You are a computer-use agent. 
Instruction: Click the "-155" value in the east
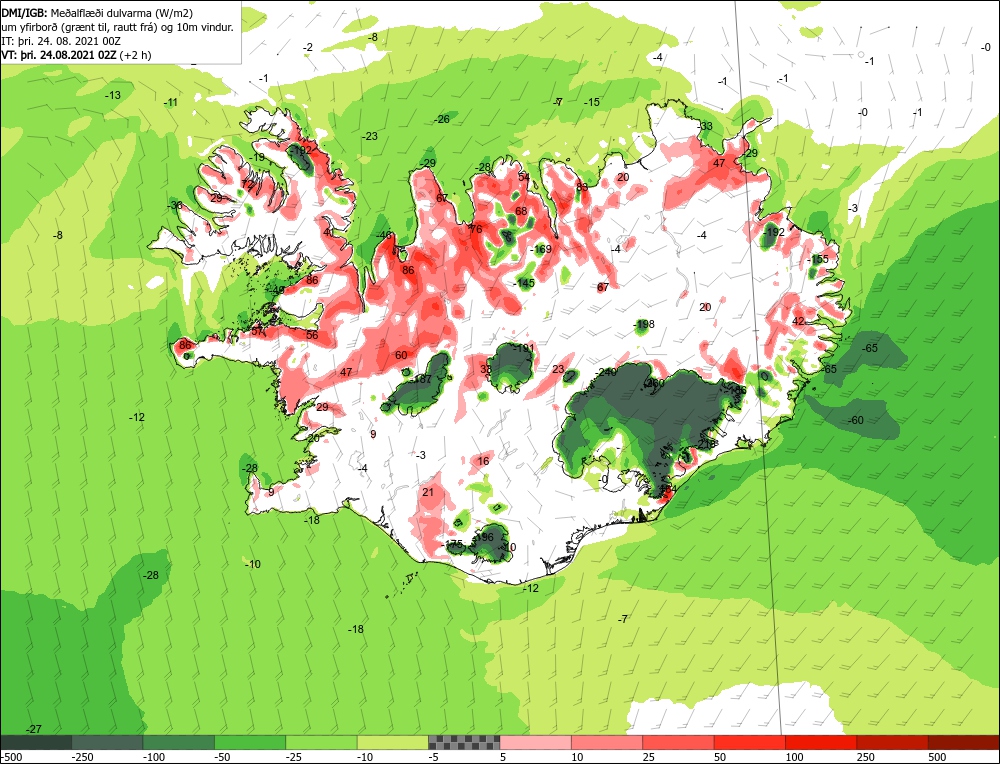pos(818,259)
